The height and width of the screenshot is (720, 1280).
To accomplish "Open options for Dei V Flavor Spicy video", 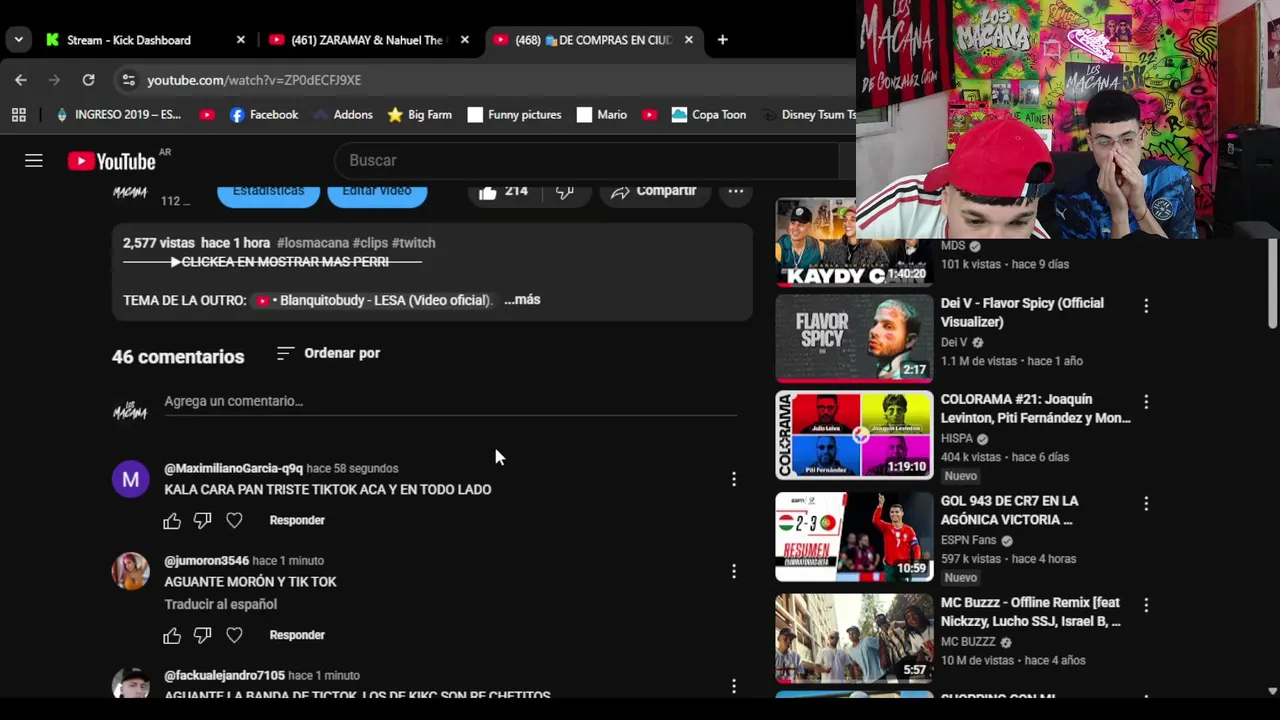I will (x=1146, y=306).
